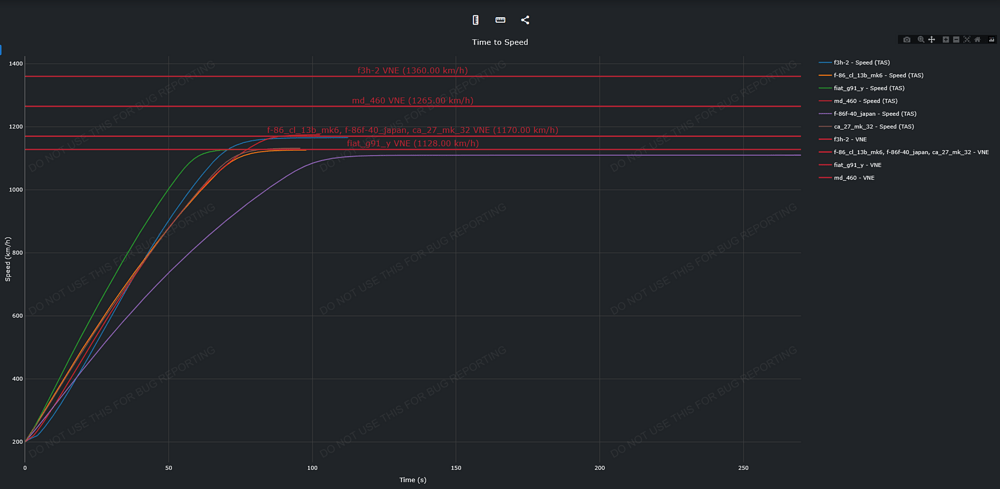The width and height of the screenshot is (1000, 489).
Task: Click the 100 x-axis tick label
Action: point(312,468)
